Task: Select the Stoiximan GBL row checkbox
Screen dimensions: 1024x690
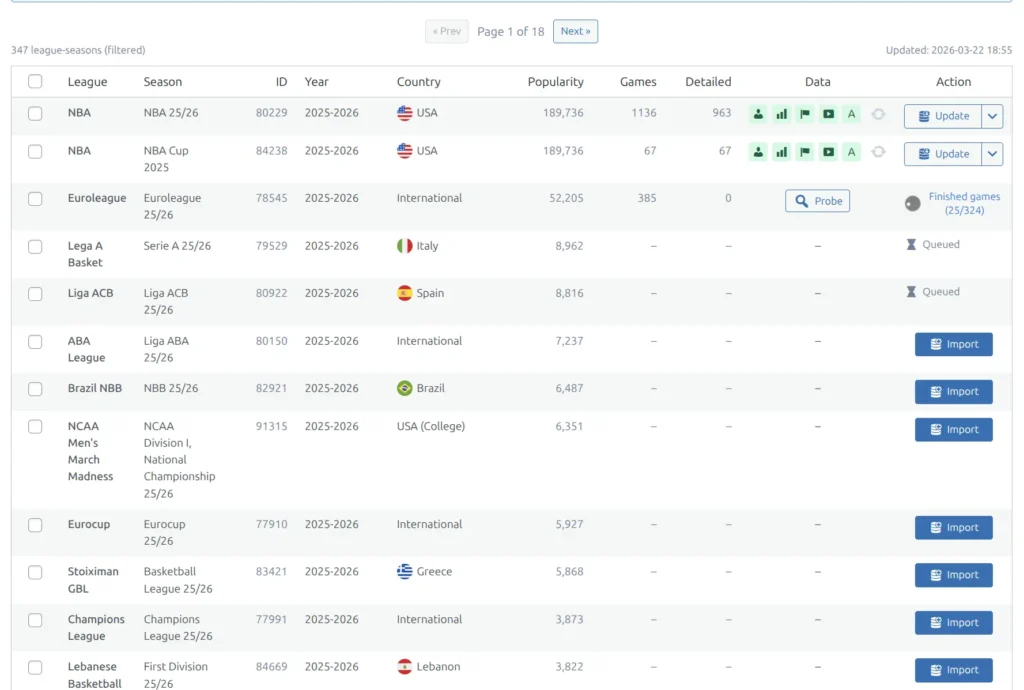Action: tap(35, 572)
